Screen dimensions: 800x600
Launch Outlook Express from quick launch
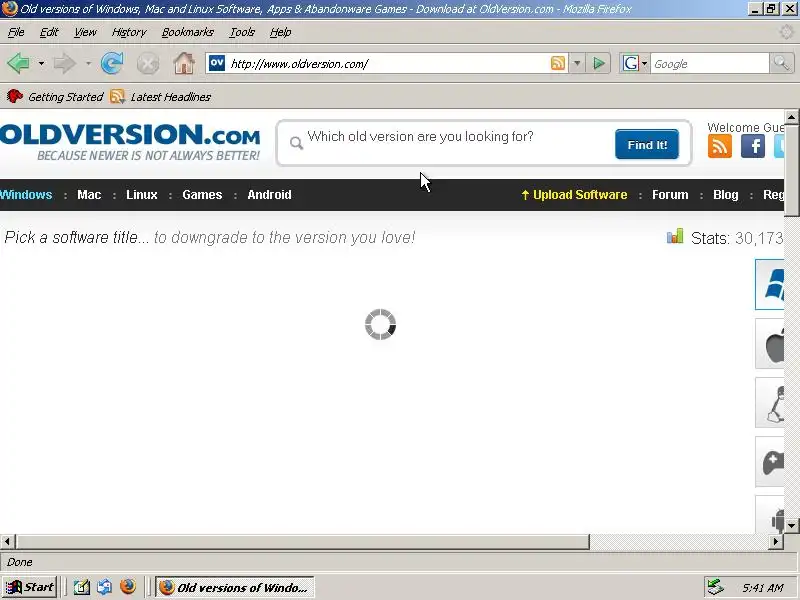click(x=105, y=587)
